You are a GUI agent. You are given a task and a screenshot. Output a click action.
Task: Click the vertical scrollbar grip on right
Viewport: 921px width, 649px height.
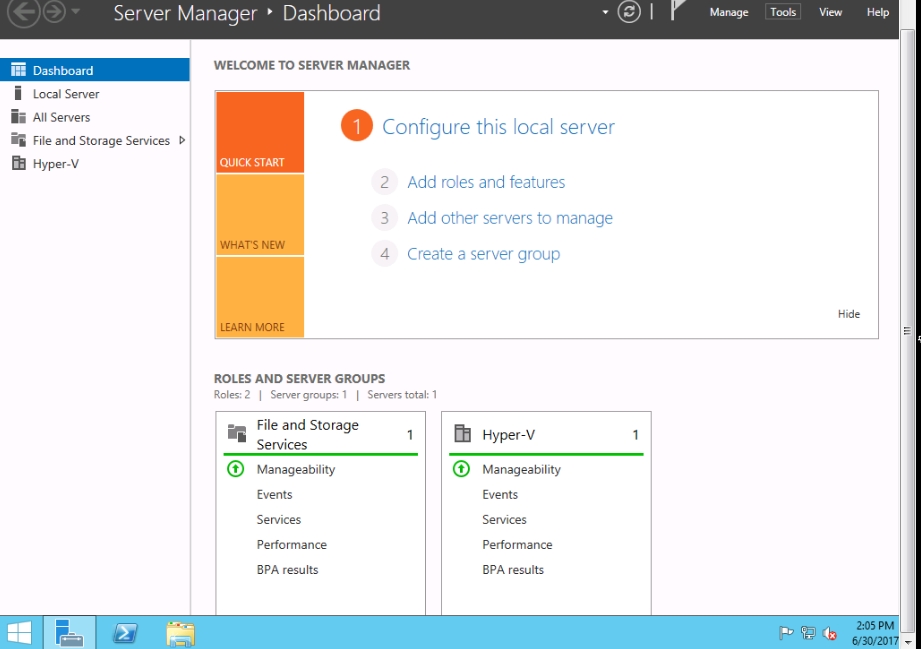tap(907, 331)
